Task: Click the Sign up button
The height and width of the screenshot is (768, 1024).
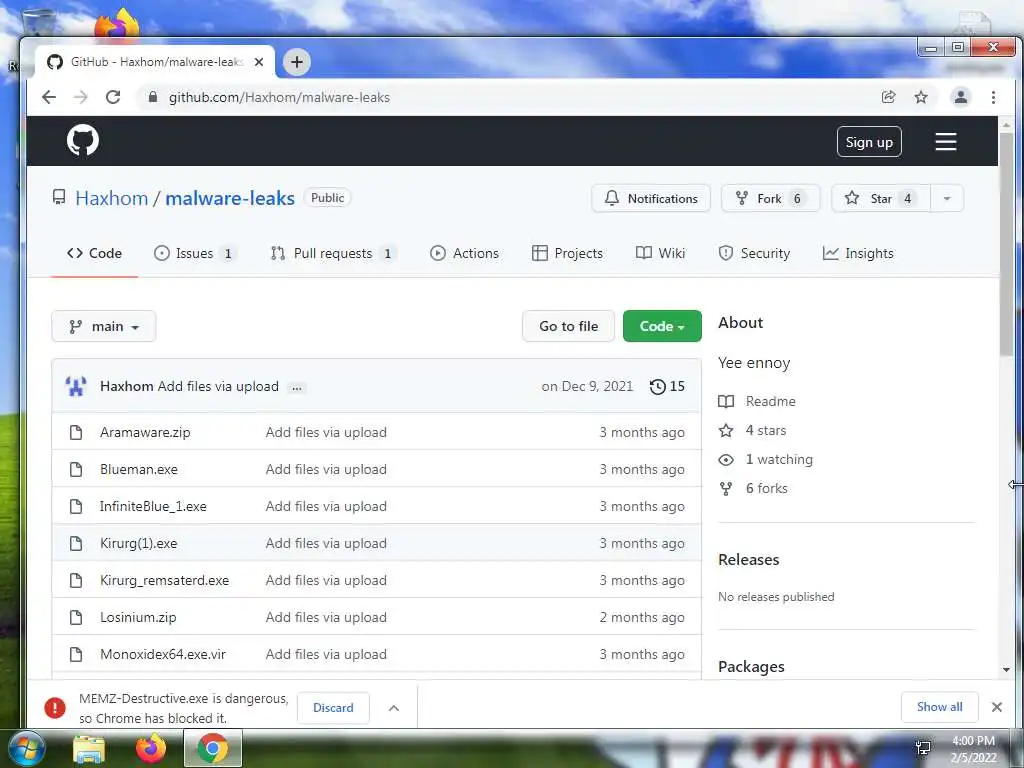Action: (x=869, y=142)
